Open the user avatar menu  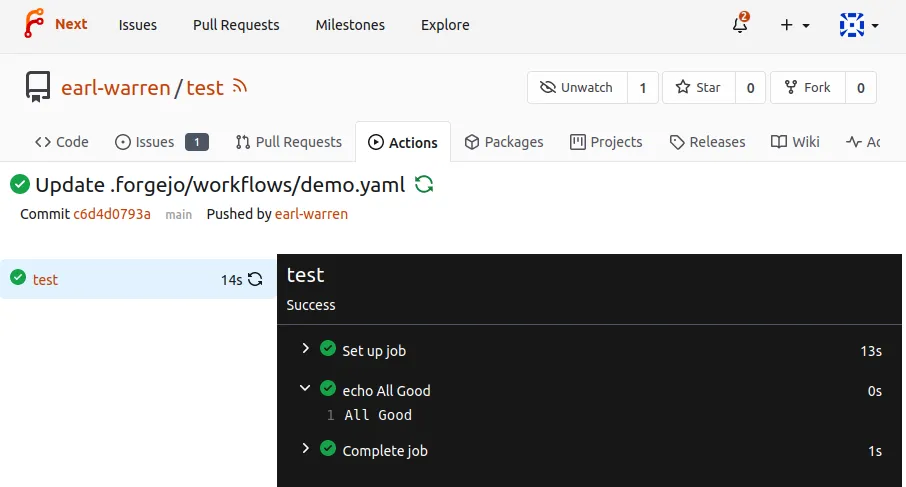(858, 25)
